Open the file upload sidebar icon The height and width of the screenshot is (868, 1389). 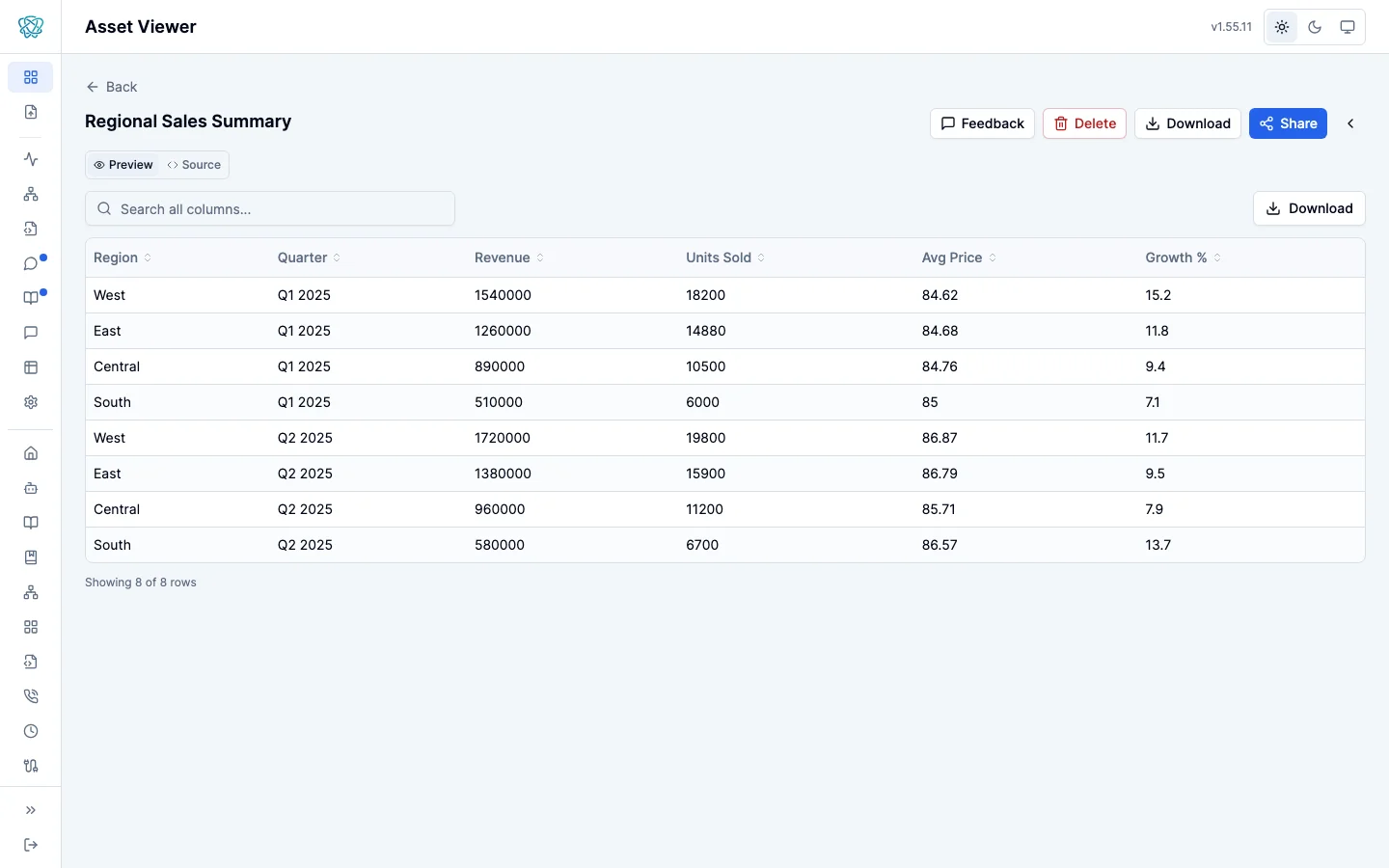pyautogui.click(x=31, y=112)
